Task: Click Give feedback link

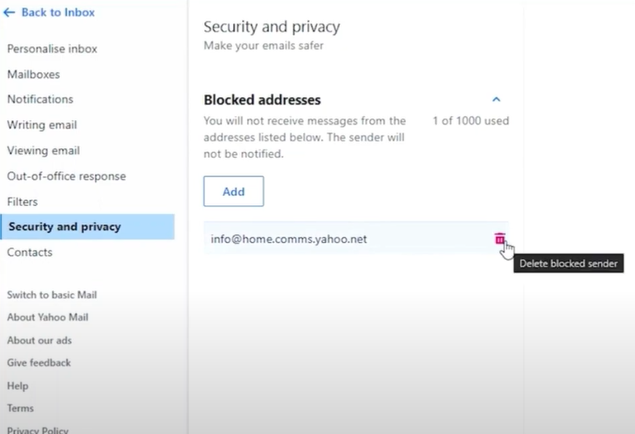Action: 39,363
